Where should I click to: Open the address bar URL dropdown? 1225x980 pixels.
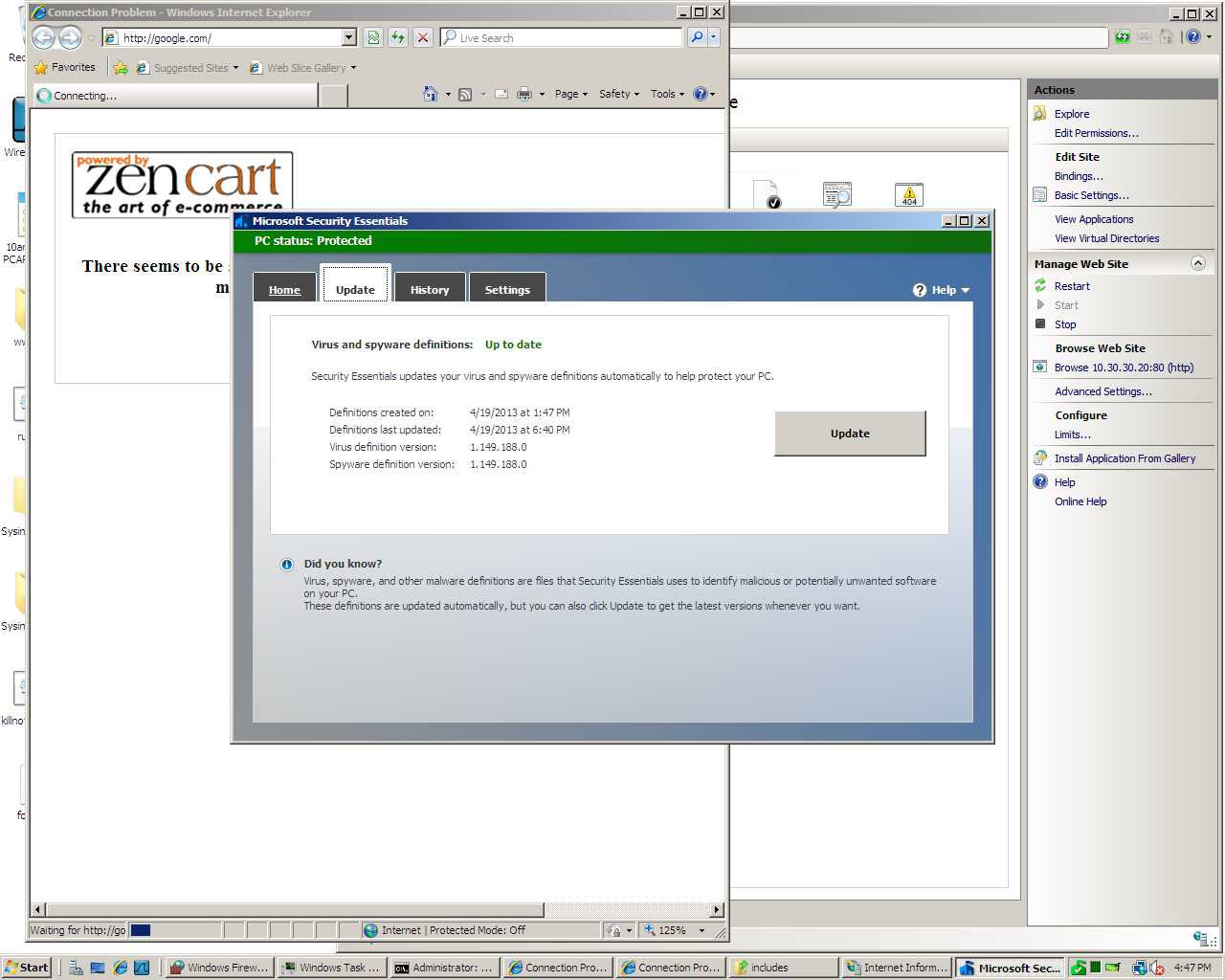tap(349, 37)
